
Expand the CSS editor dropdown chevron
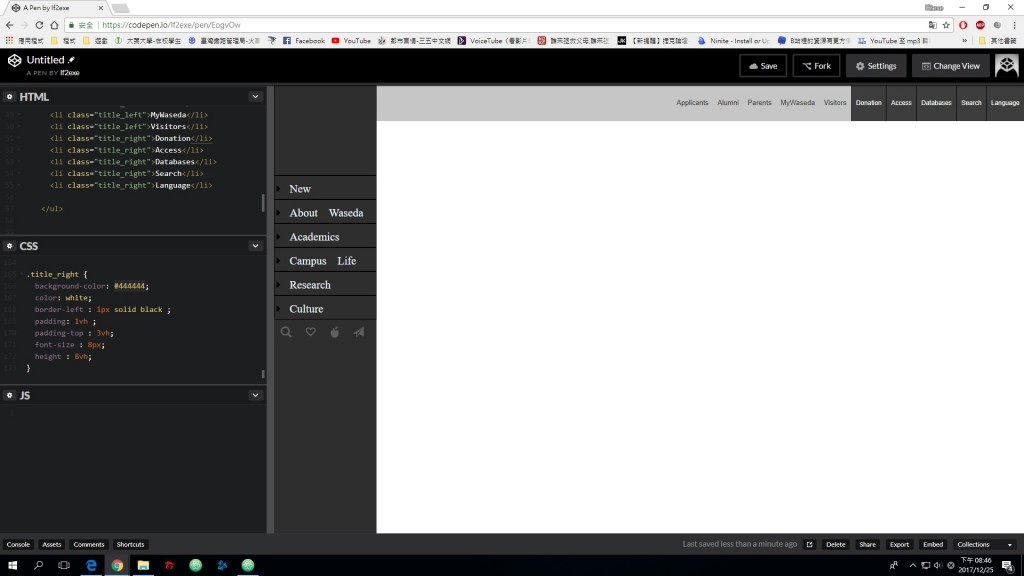pyautogui.click(x=255, y=246)
